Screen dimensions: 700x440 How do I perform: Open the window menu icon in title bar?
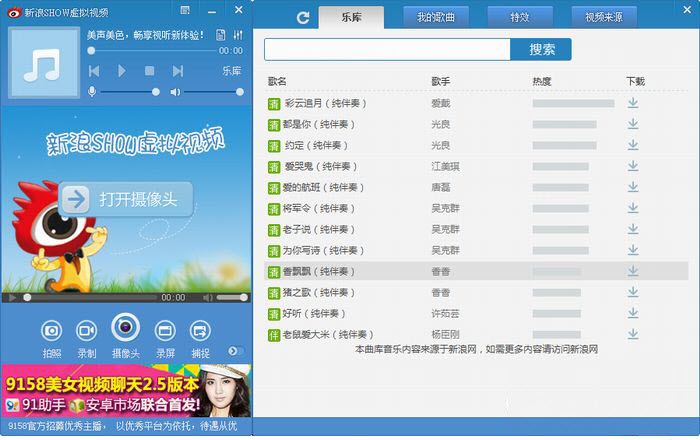(185, 10)
